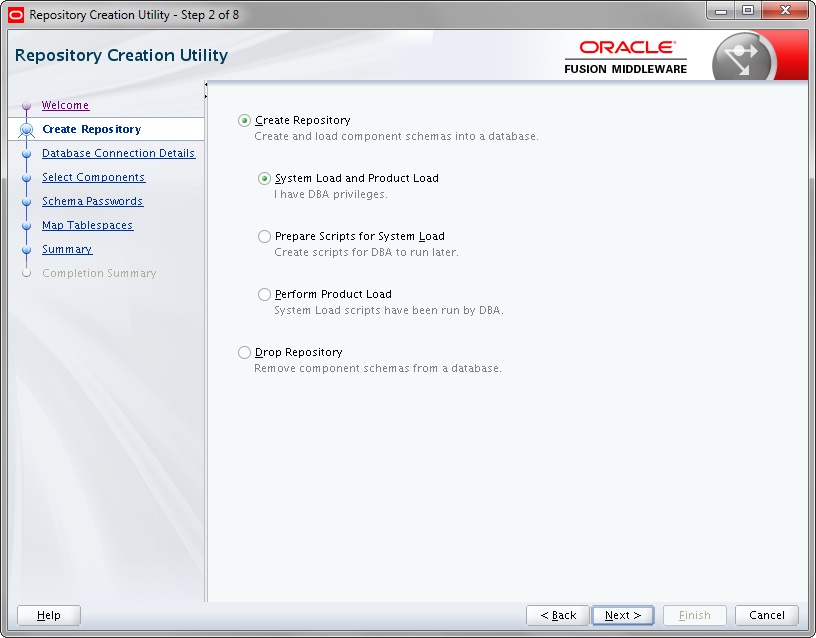Viewport: 816px width, 638px height.
Task: Click the Create Repository current step marker
Action: 27,130
